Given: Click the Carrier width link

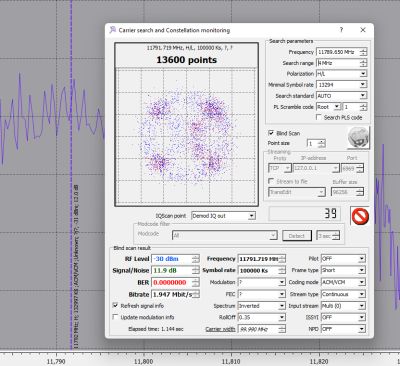Looking at the screenshot, I should click(x=220, y=329).
